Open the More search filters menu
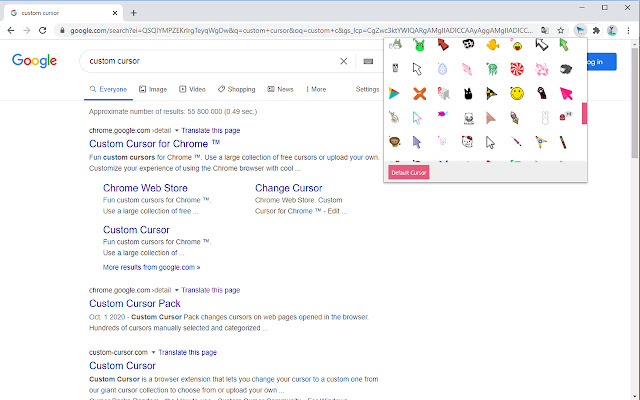Viewport: 640px width, 400px height. (316, 89)
